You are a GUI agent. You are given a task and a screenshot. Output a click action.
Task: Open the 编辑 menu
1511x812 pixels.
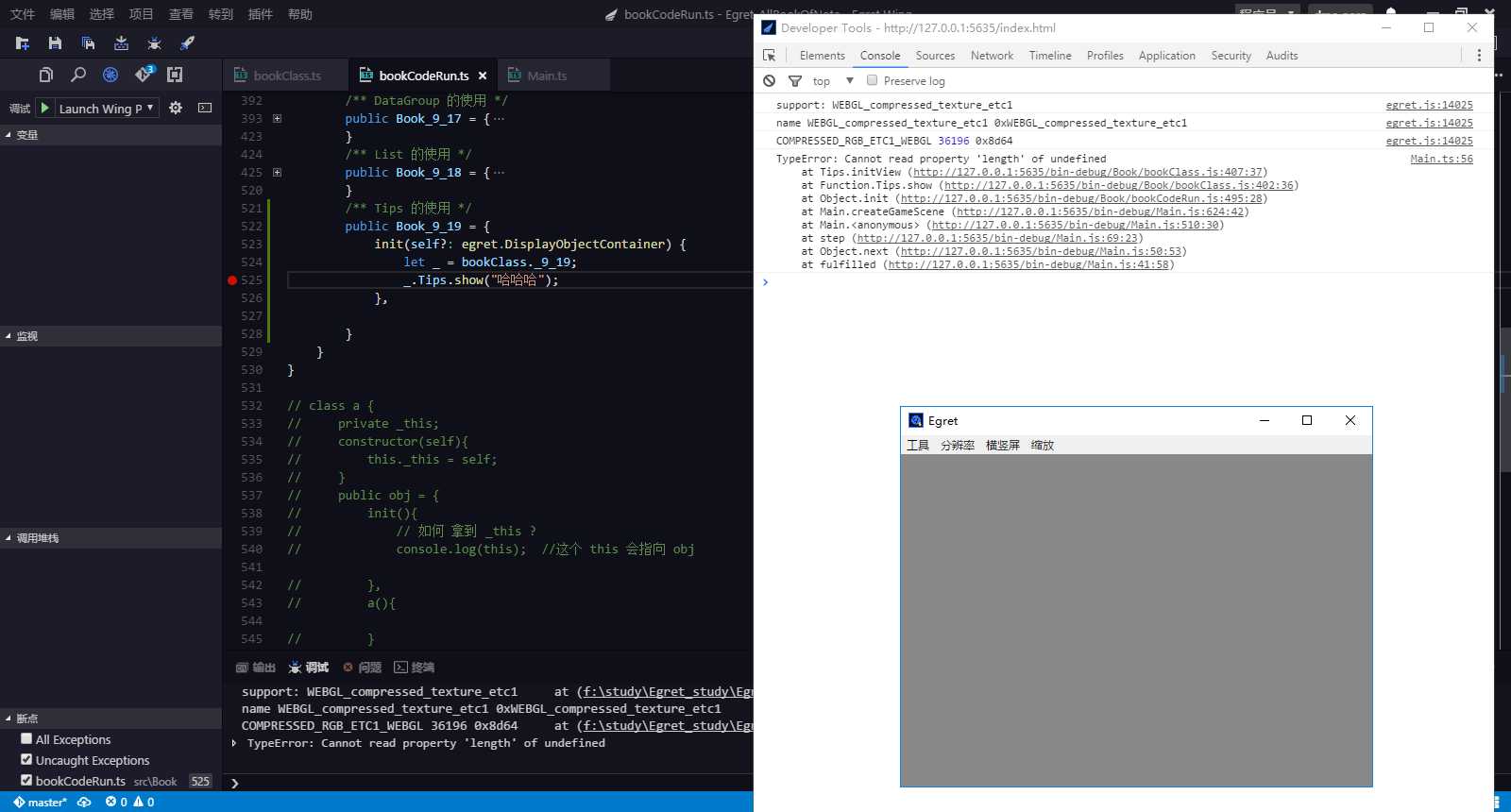point(62,14)
